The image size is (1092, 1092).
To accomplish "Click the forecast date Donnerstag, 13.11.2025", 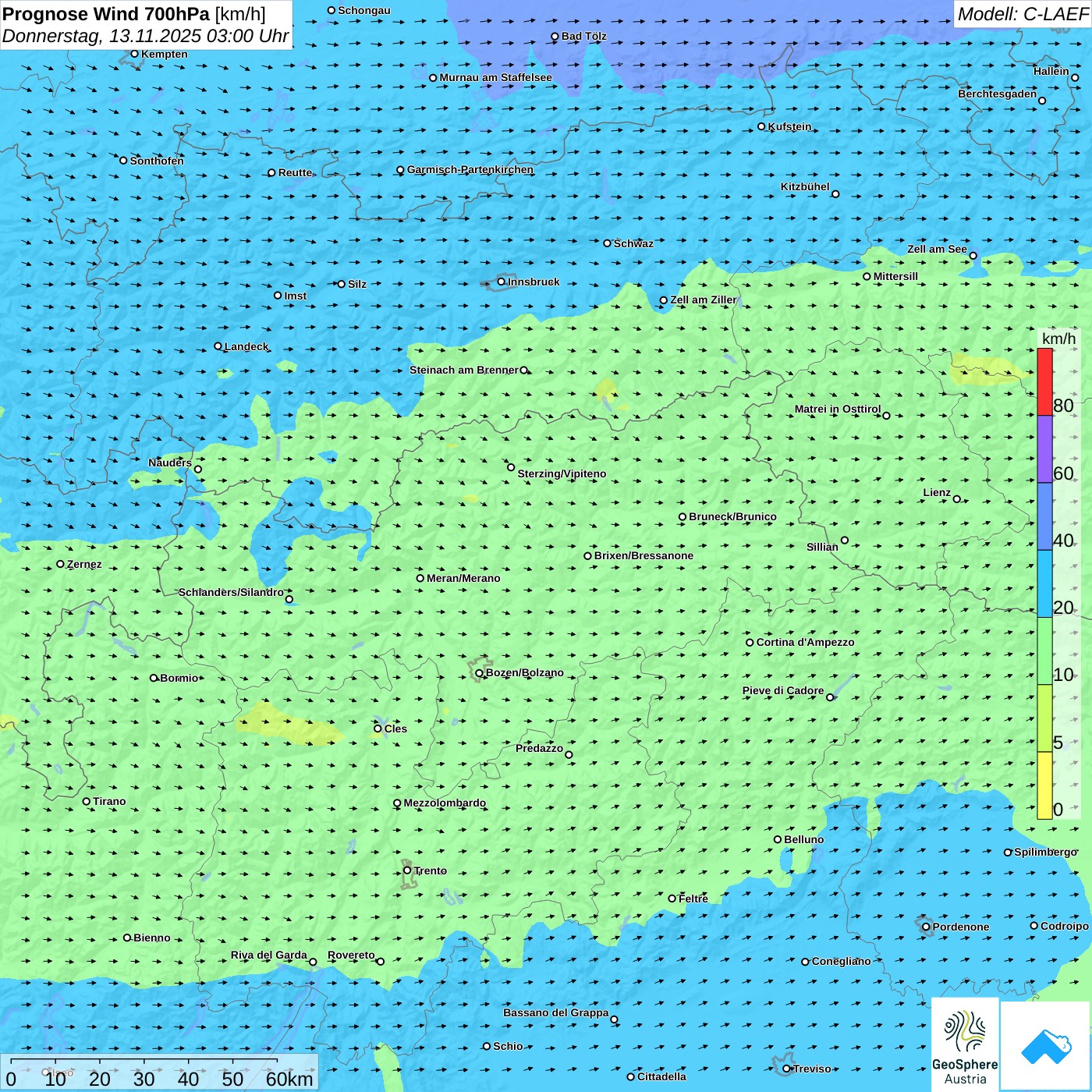I will pos(145,36).
